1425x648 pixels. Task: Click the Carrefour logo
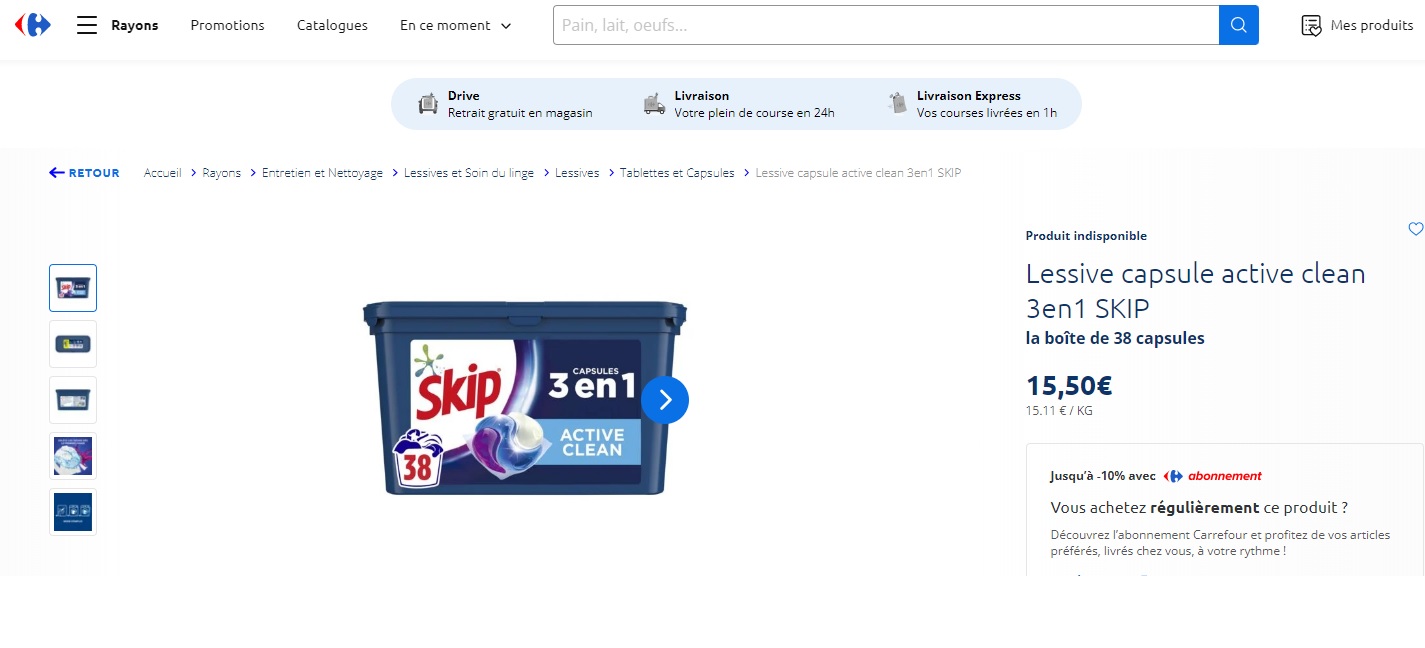(x=32, y=25)
